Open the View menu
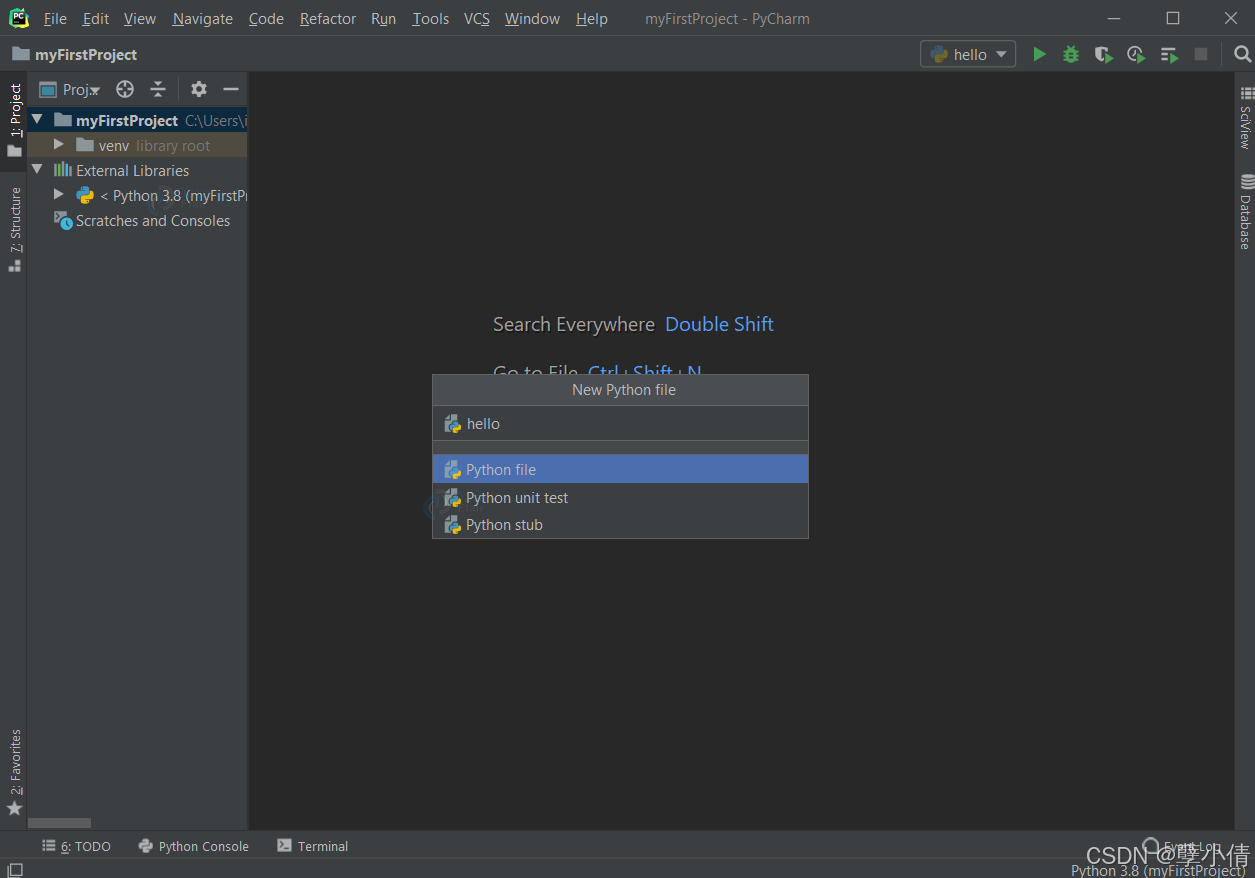Screen dimensions: 1255x878 [x=140, y=19]
